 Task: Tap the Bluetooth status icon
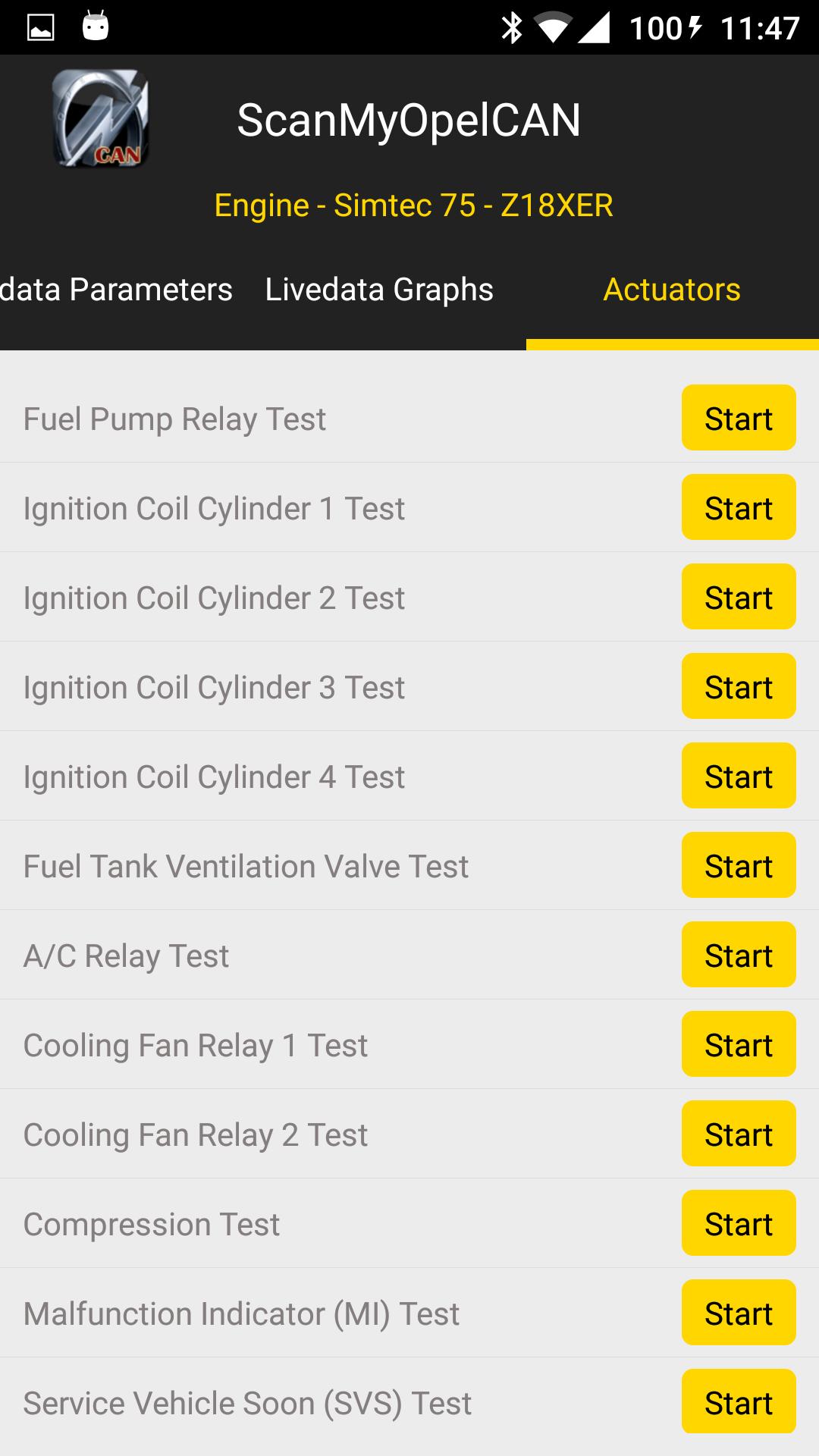point(513,28)
